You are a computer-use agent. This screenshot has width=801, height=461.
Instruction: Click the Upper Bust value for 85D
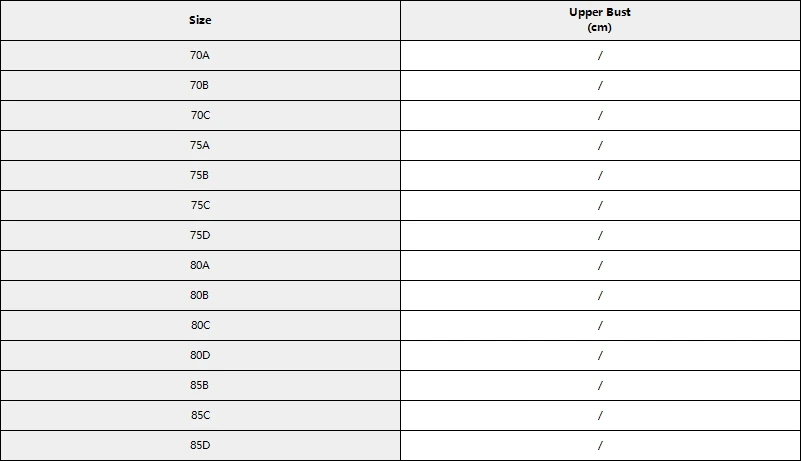[x=600, y=445]
